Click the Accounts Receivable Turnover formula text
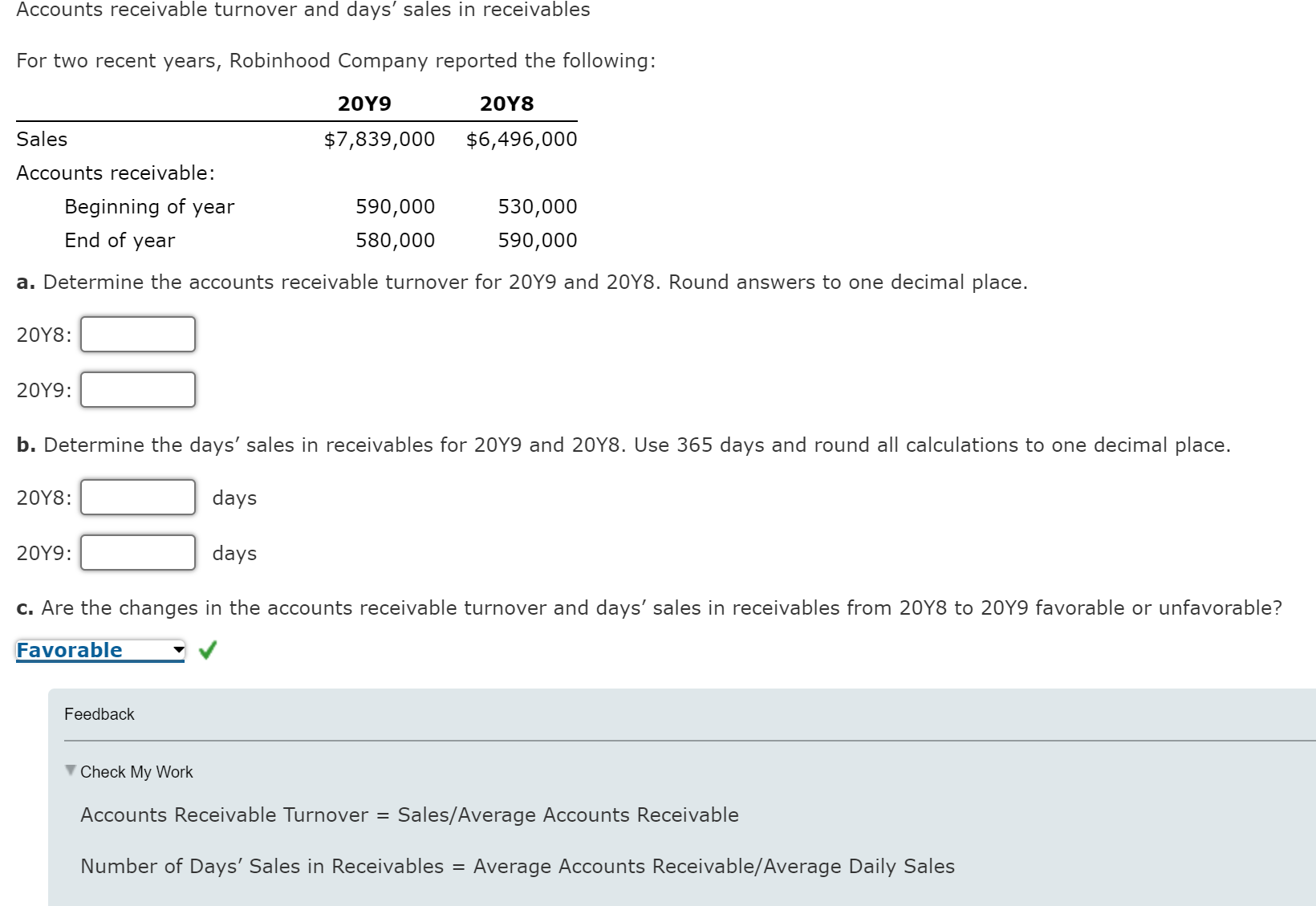The width and height of the screenshot is (1316, 906). tap(408, 815)
